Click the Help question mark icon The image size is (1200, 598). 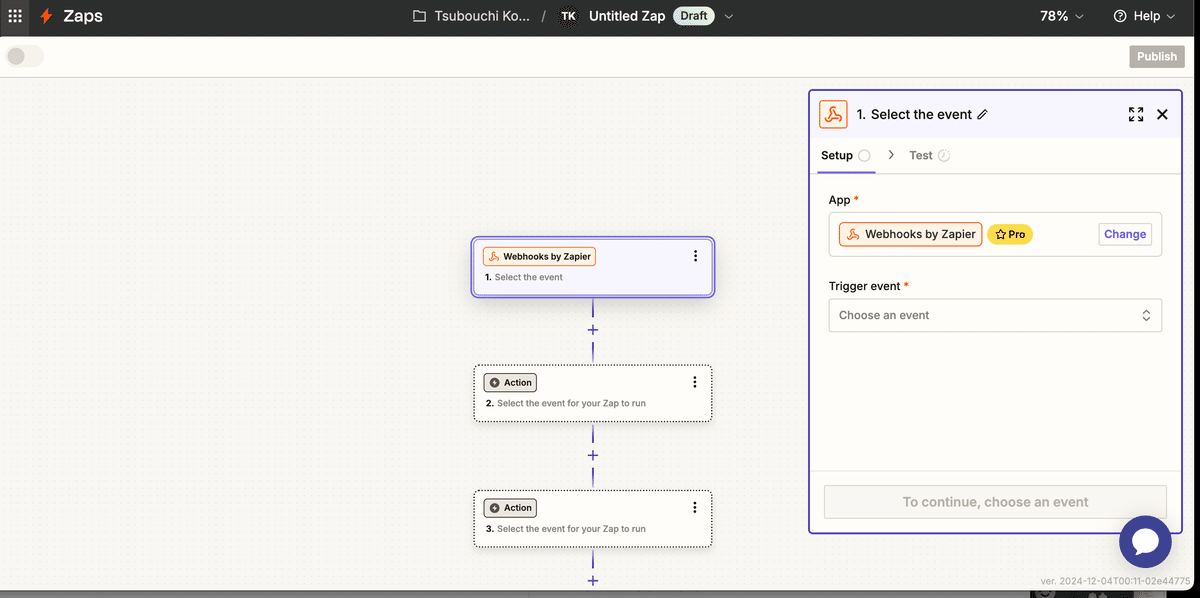[1120, 16]
